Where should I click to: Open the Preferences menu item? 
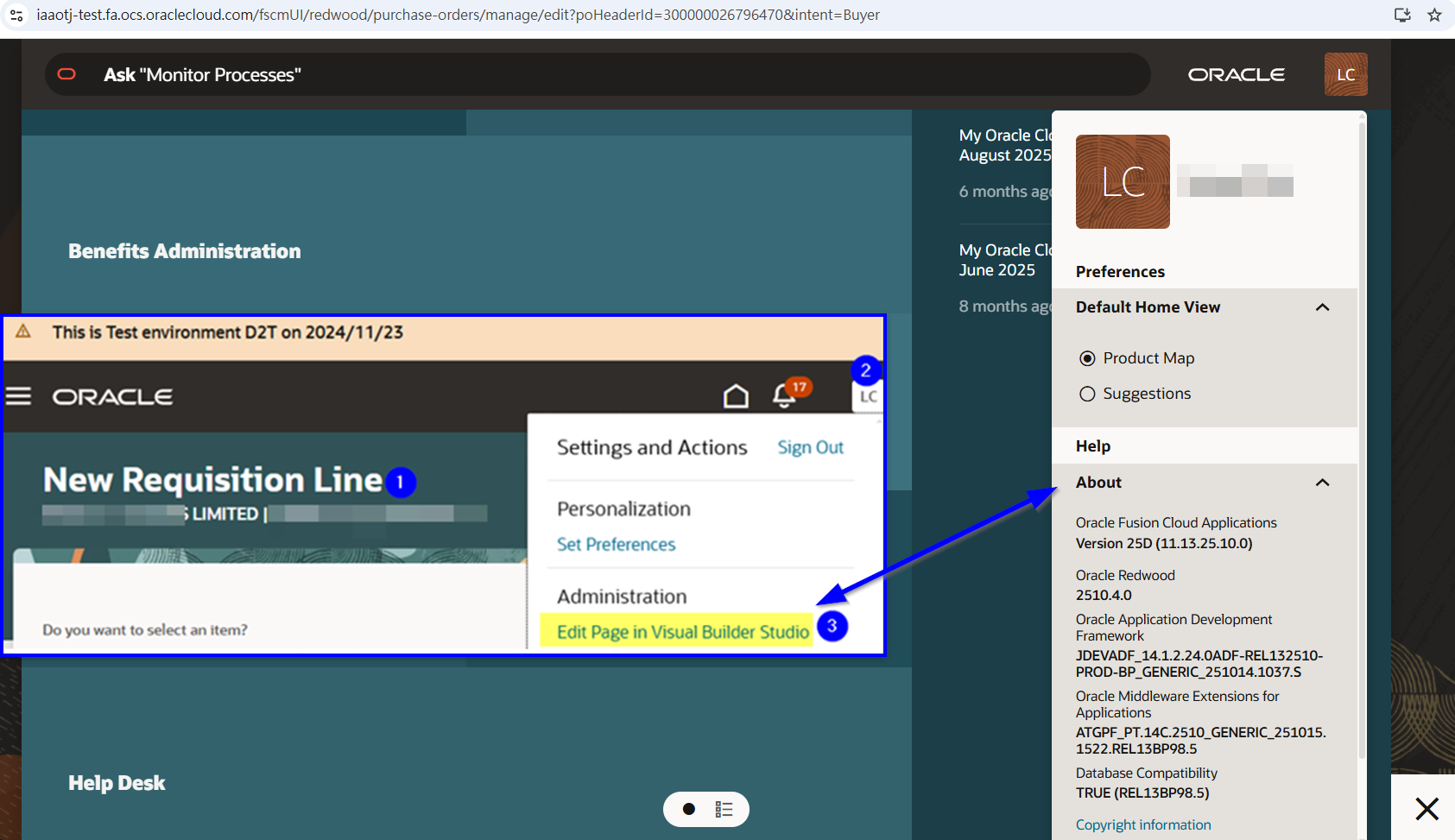coord(1120,272)
